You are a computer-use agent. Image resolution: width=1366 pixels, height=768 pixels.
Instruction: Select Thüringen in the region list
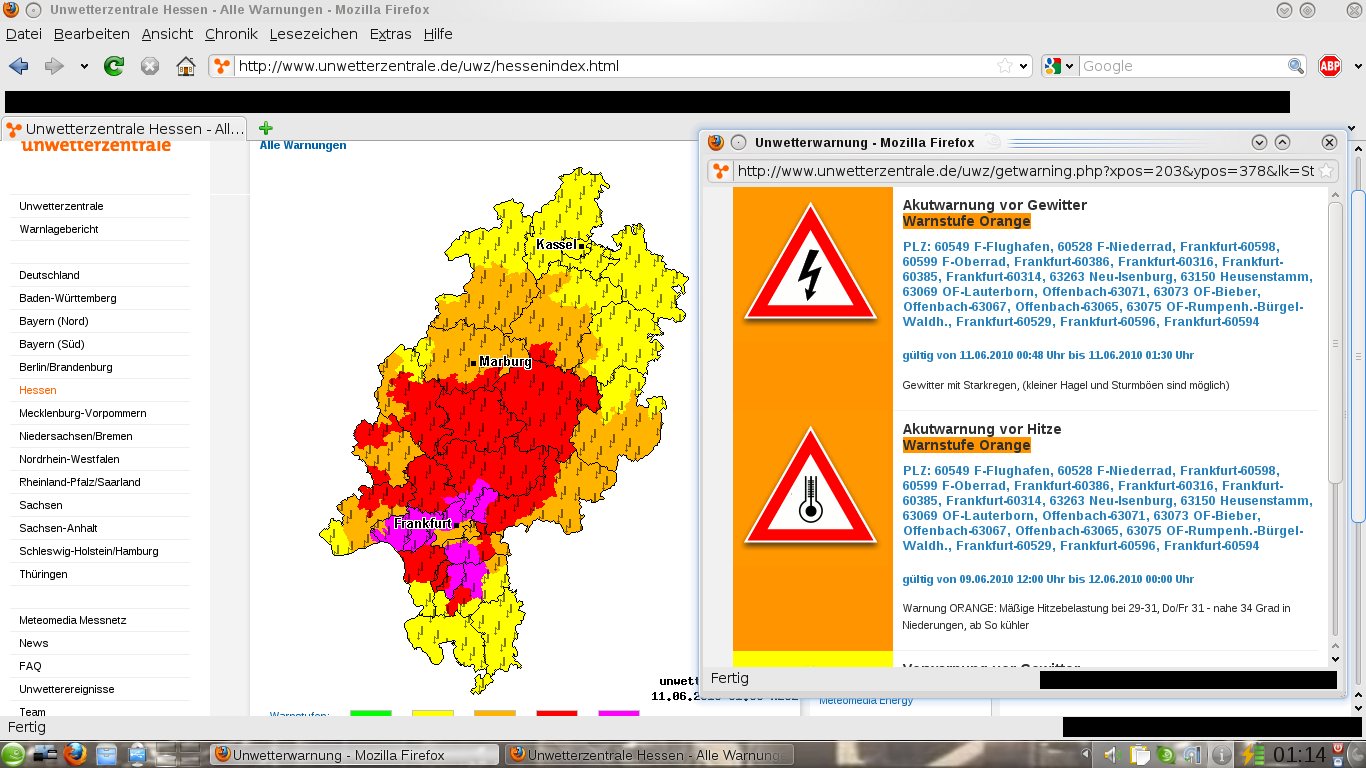(43, 574)
